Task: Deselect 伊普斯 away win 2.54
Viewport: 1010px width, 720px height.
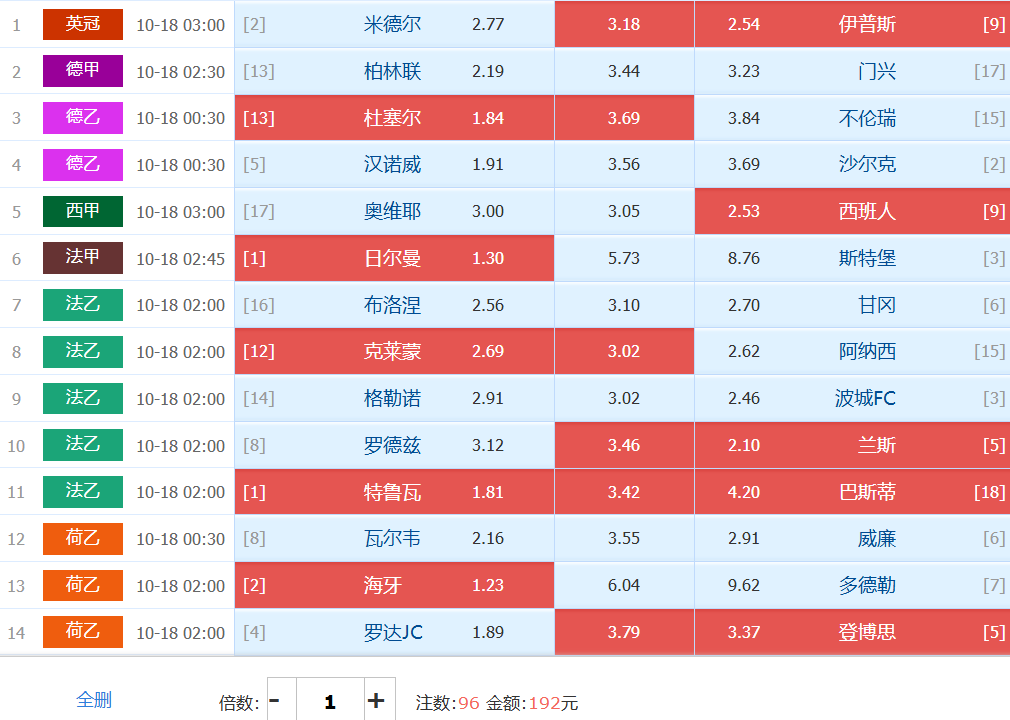Action: [x=852, y=24]
